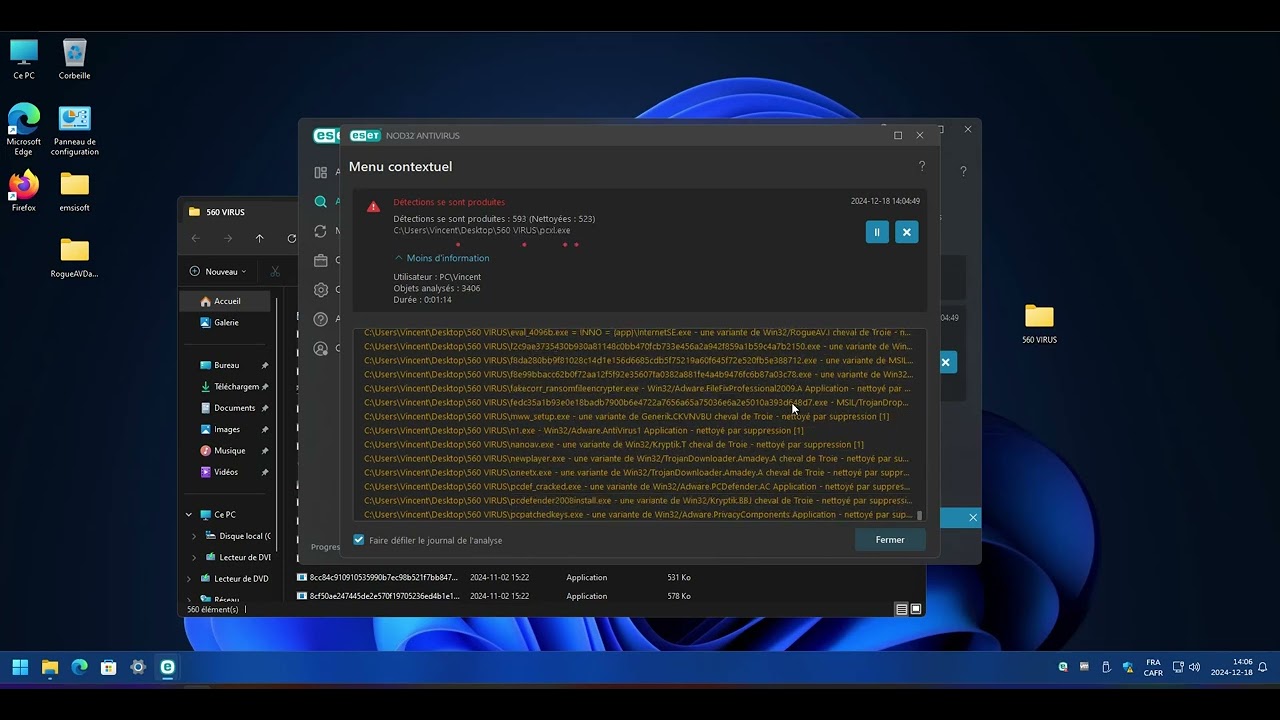Open ESET's update sidebar icon
This screenshot has width=1280, height=720.
(320, 231)
